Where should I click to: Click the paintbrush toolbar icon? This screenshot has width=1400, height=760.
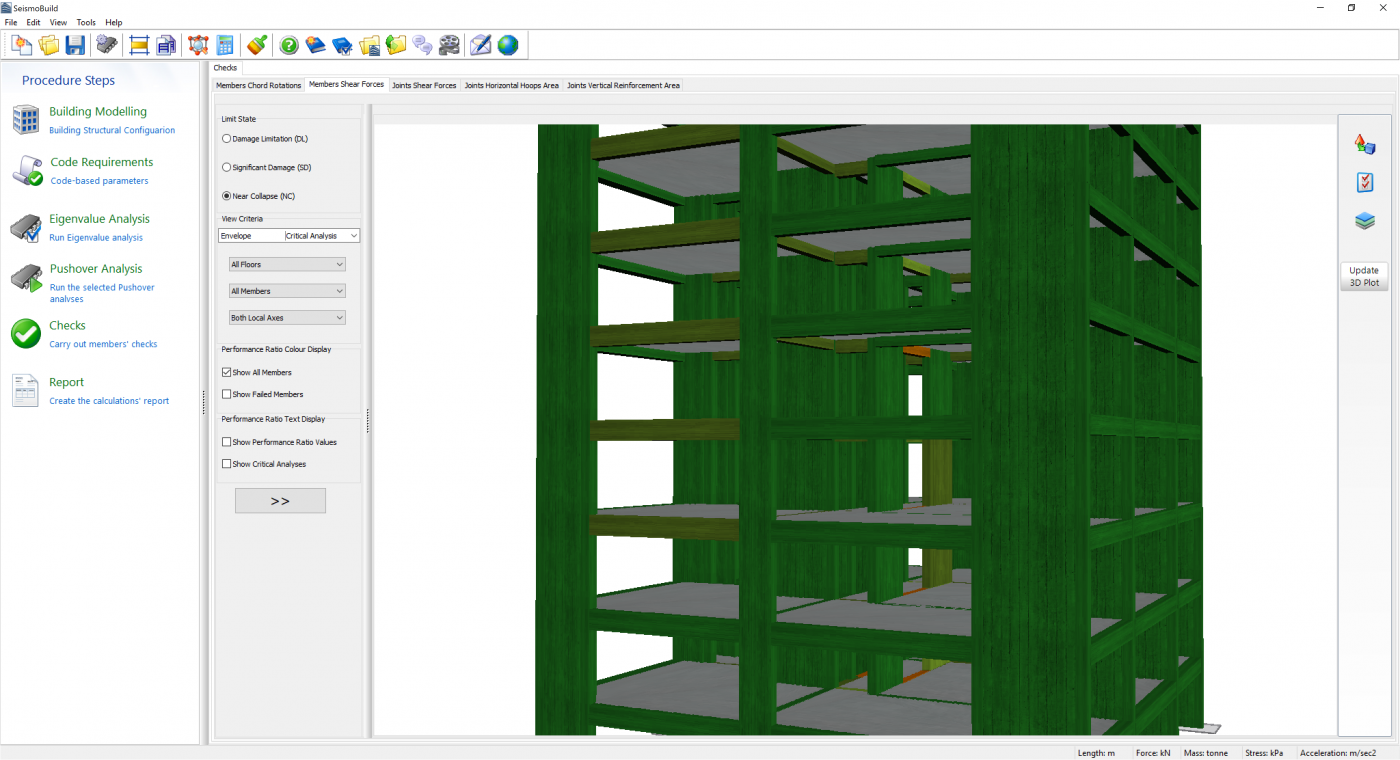257,45
